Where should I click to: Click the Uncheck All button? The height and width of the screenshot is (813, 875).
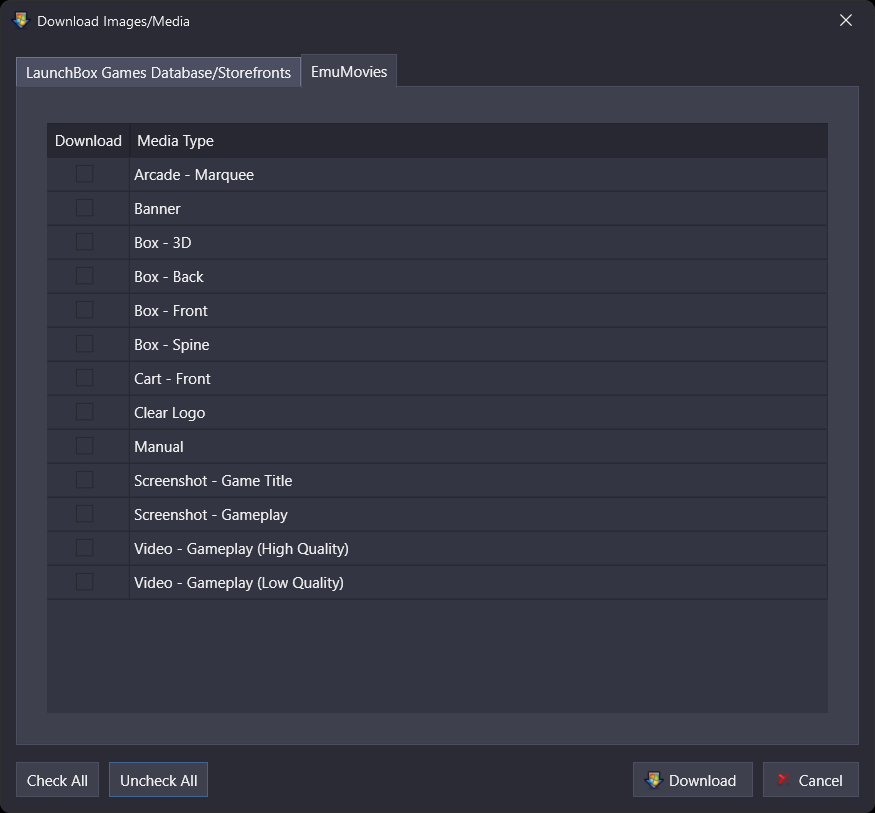(x=158, y=780)
